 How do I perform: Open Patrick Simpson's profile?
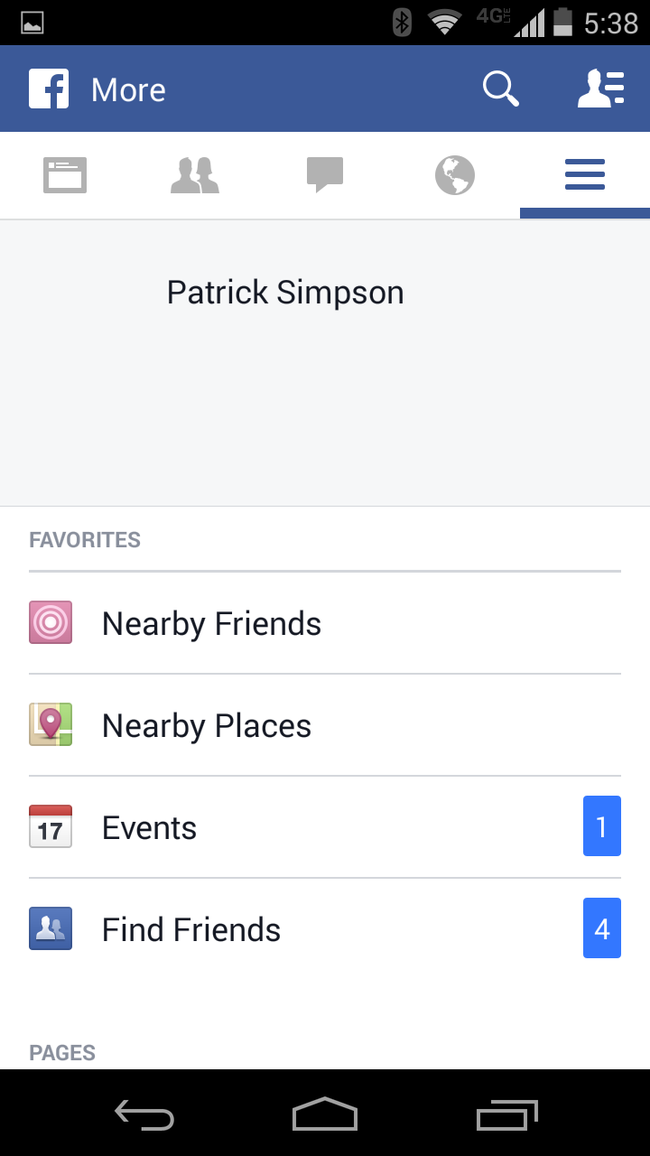click(x=285, y=292)
